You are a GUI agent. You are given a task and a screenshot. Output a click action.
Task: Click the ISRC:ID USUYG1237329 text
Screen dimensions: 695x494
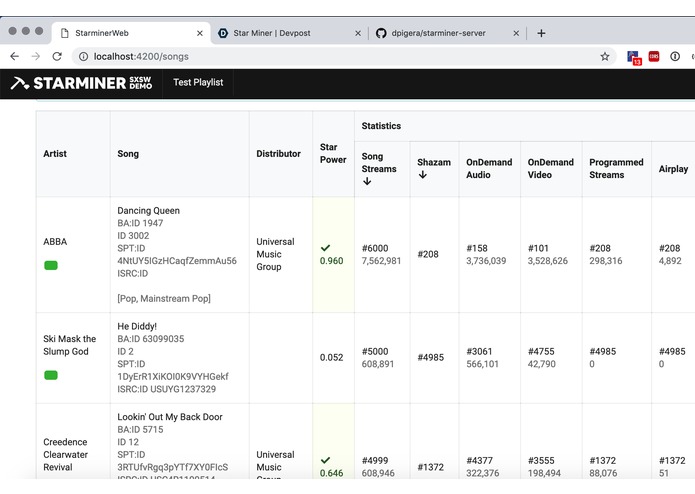coord(167,389)
